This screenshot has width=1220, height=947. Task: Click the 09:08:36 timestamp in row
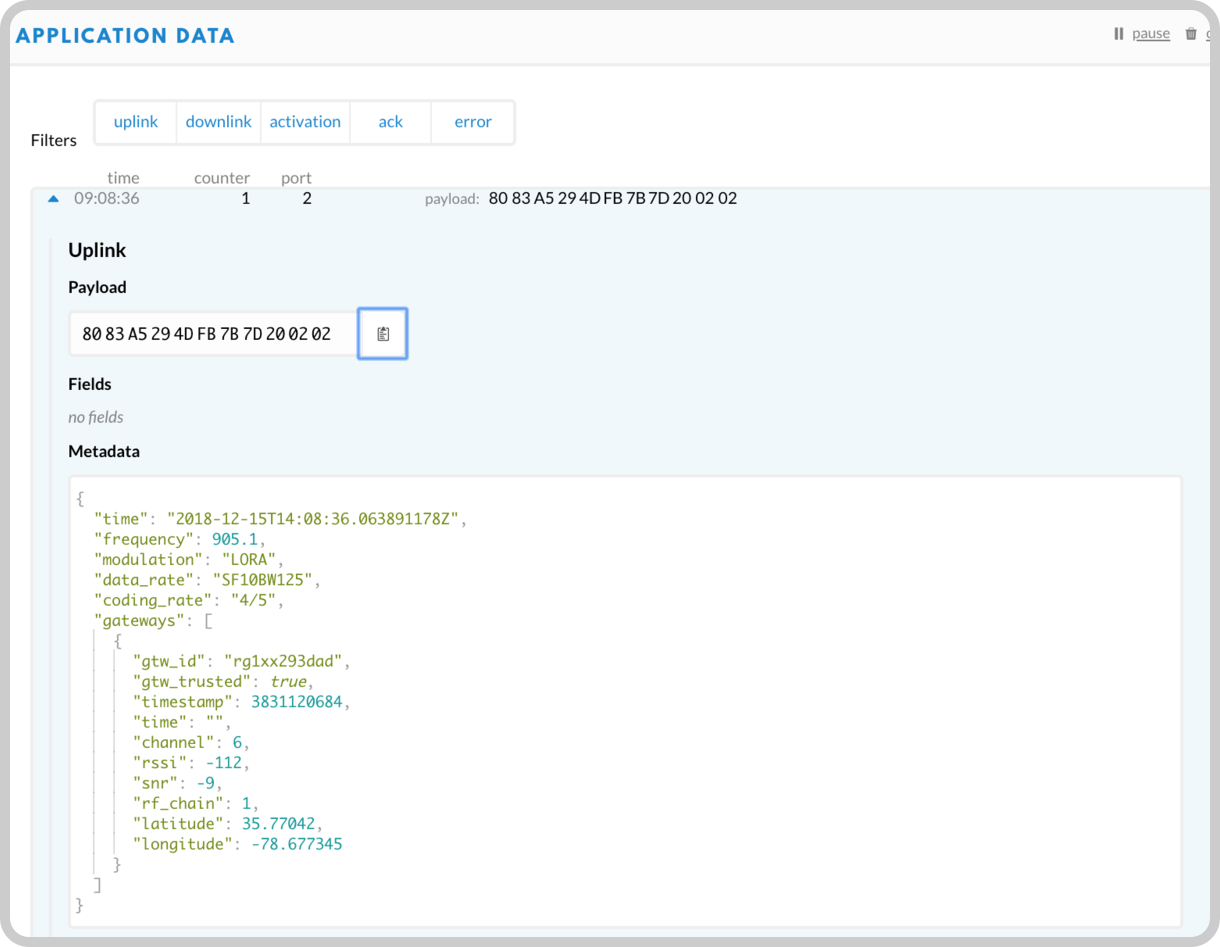pyautogui.click(x=107, y=198)
